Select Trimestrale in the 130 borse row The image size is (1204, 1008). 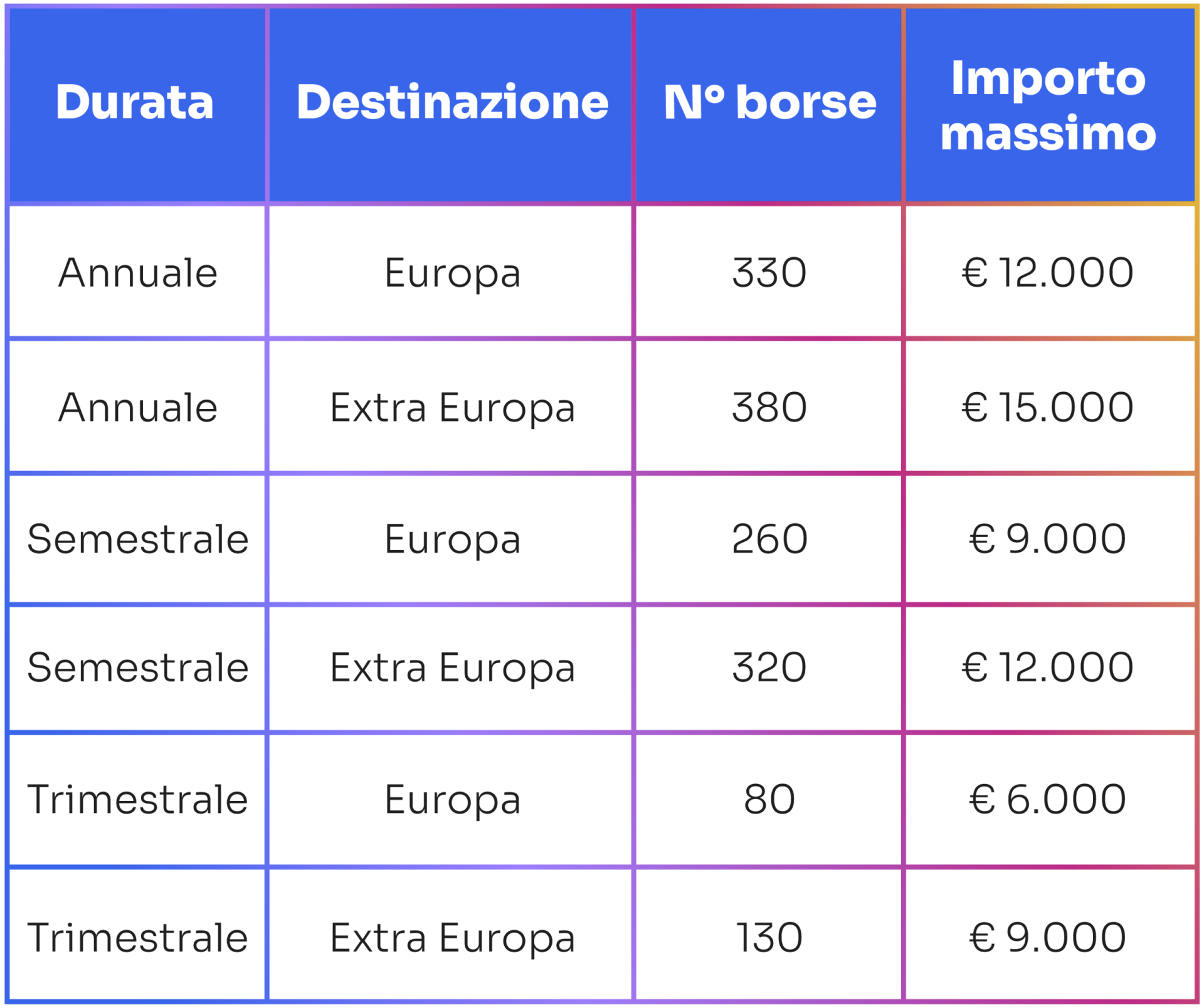(x=138, y=938)
